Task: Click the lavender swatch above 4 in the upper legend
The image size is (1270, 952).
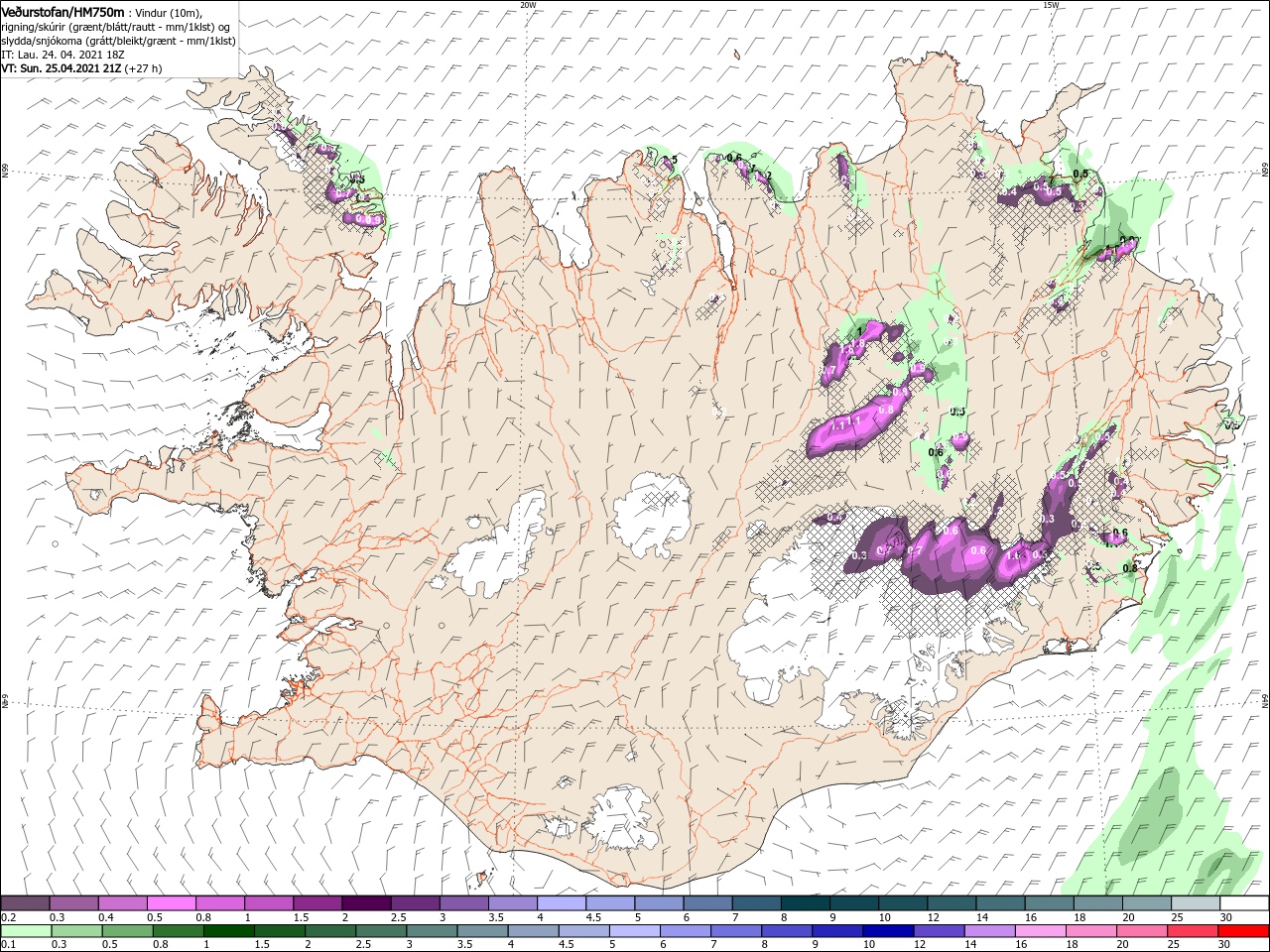Action: [563, 902]
